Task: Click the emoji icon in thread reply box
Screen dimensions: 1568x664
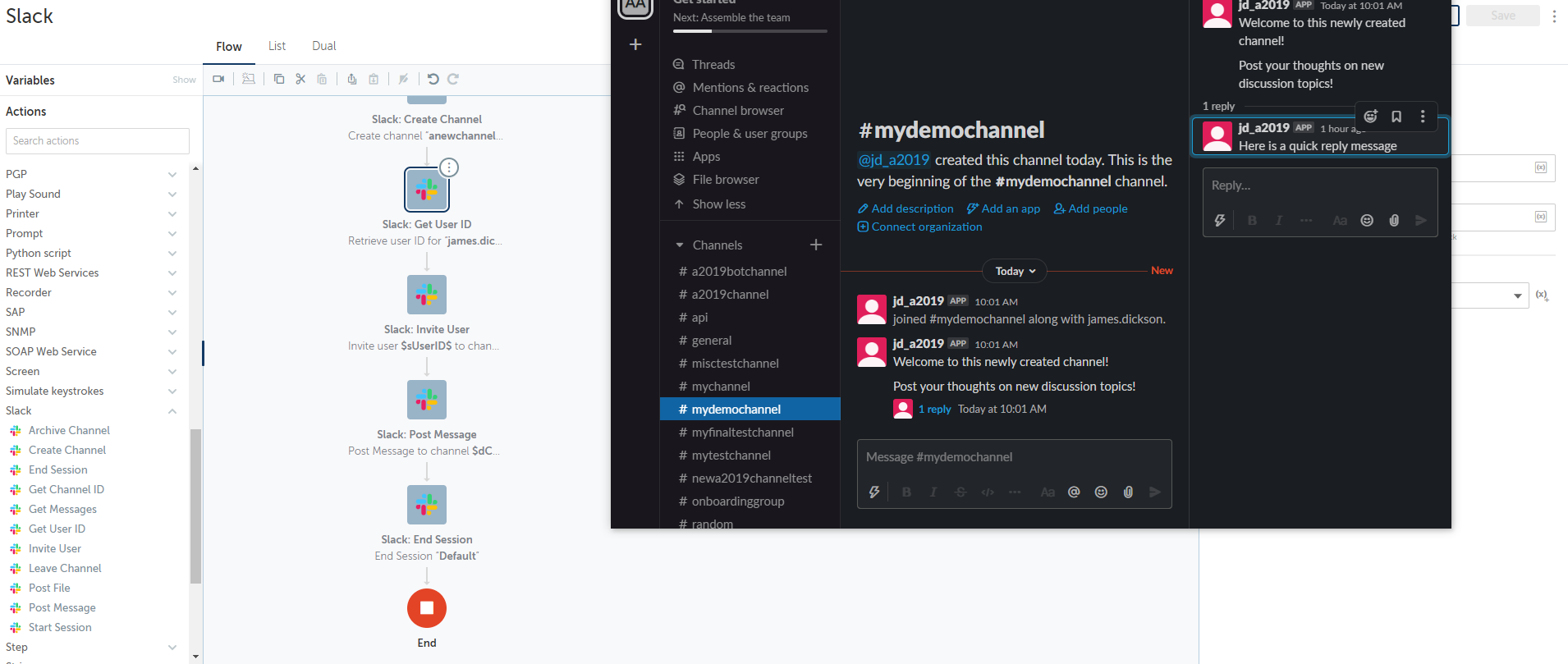Action: pyautogui.click(x=1367, y=220)
